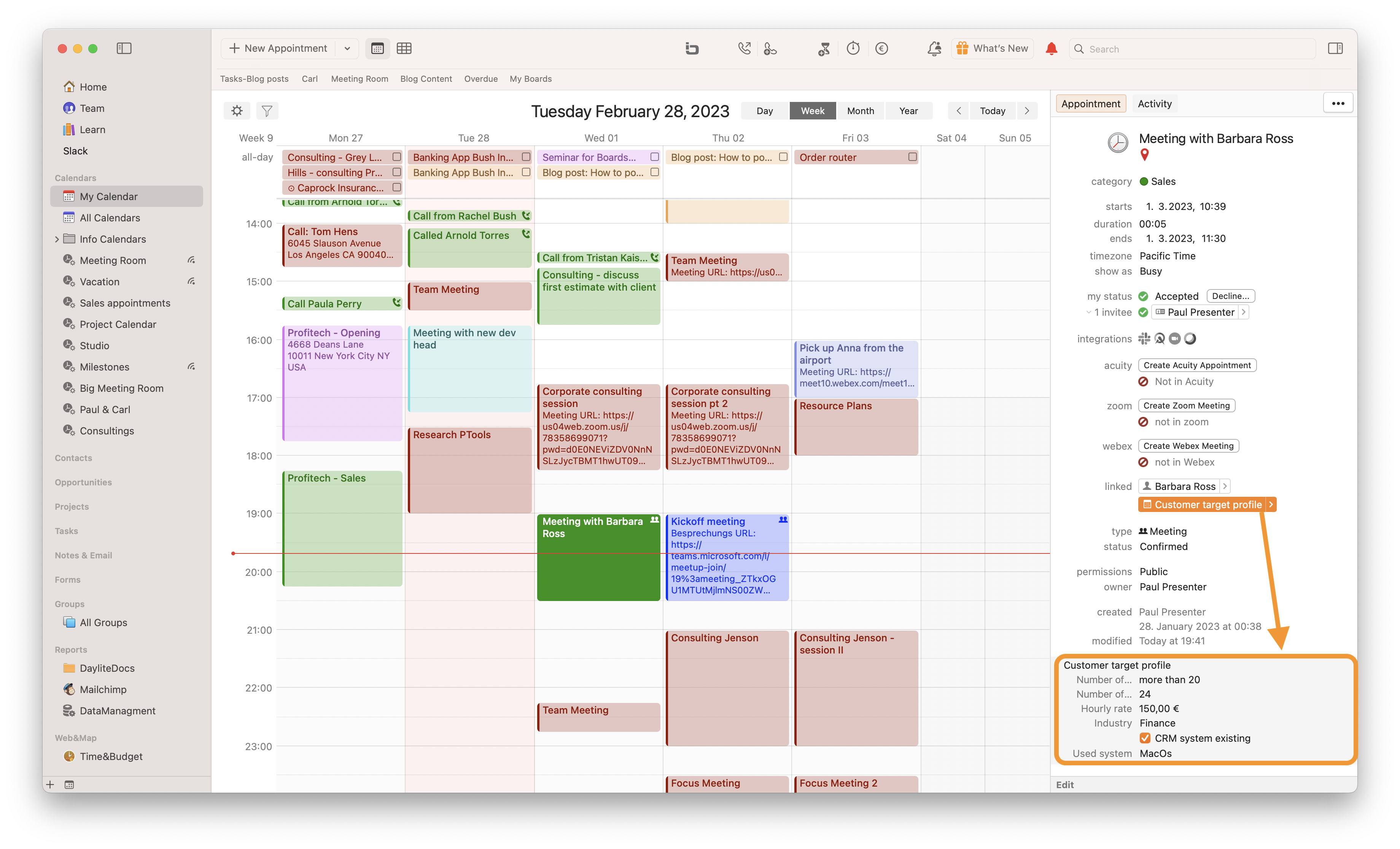Click the euro currency icon
The height and width of the screenshot is (849, 1400).
tap(881, 48)
